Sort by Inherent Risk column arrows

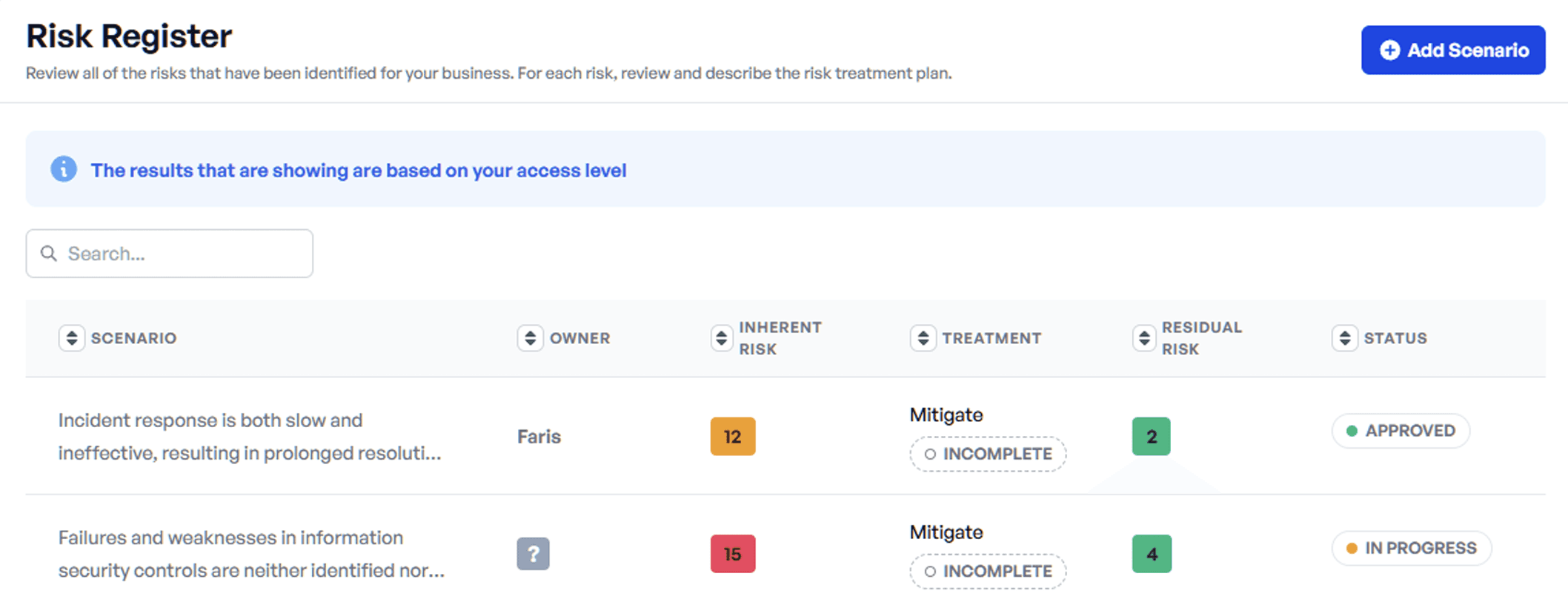721,338
